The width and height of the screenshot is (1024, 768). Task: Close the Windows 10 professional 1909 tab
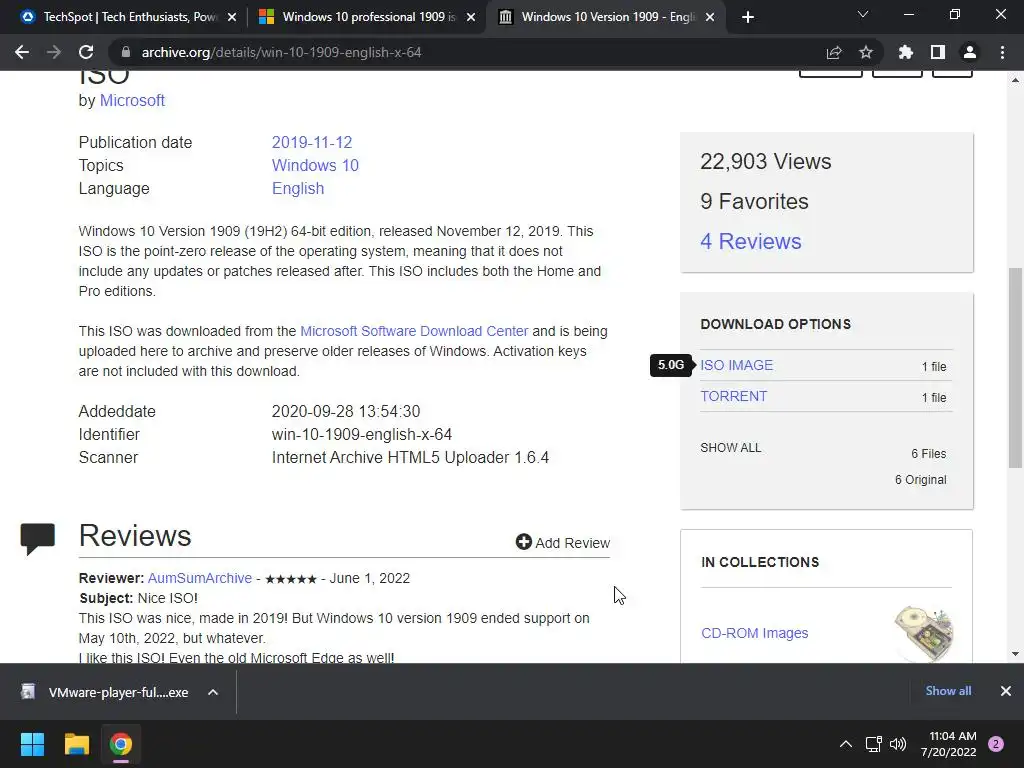point(471,17)
